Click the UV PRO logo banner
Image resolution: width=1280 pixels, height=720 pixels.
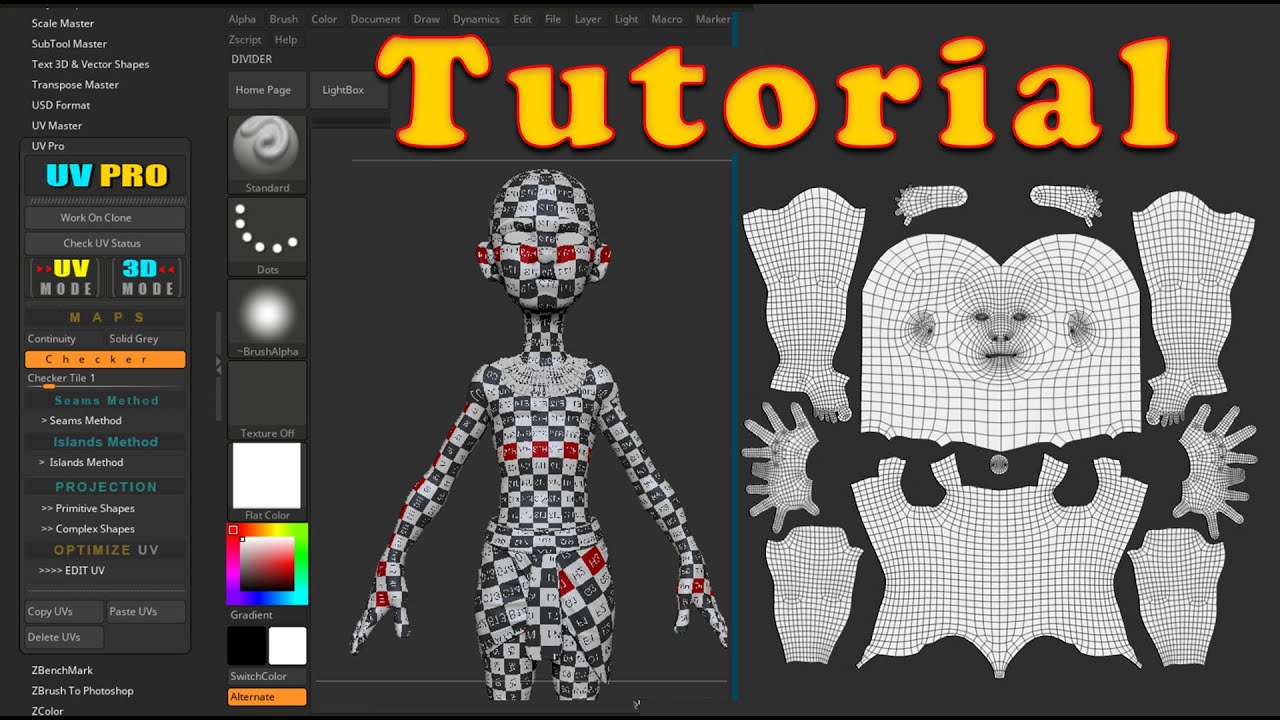tap(106, 176)
